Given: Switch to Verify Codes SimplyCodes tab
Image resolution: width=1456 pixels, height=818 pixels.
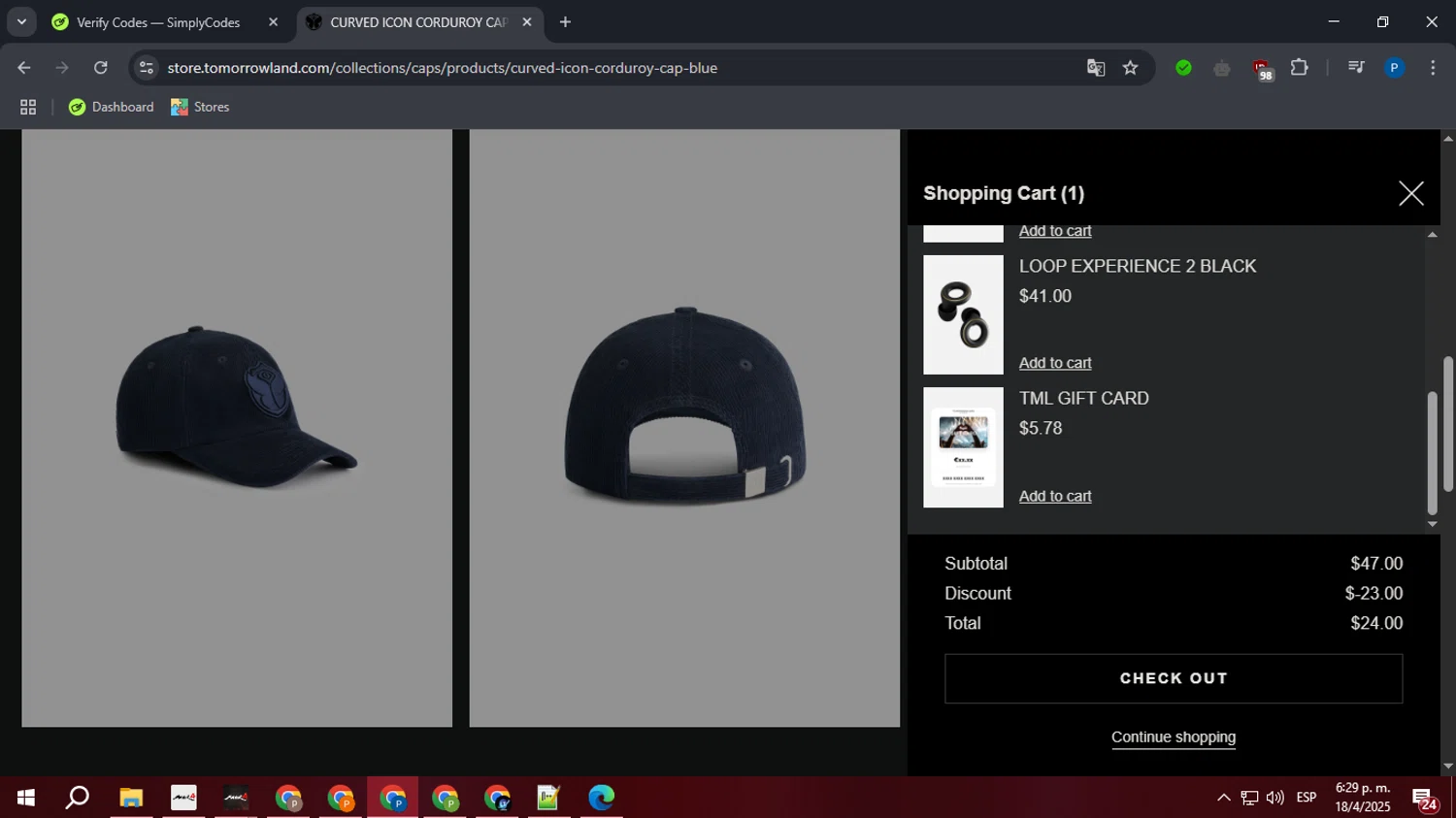Looking at the screenshot, I should click(x=158, y=22).
